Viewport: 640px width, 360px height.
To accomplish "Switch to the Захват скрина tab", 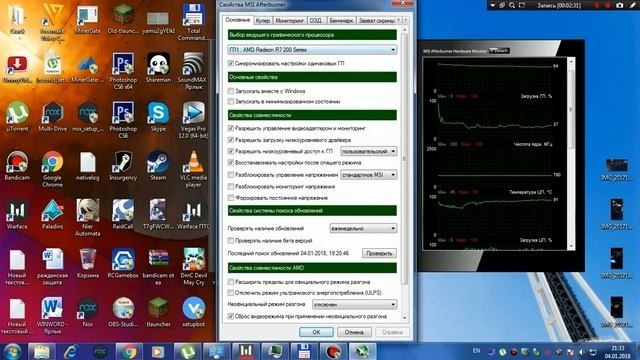I will pyautogui.click(x=376, y=20).
